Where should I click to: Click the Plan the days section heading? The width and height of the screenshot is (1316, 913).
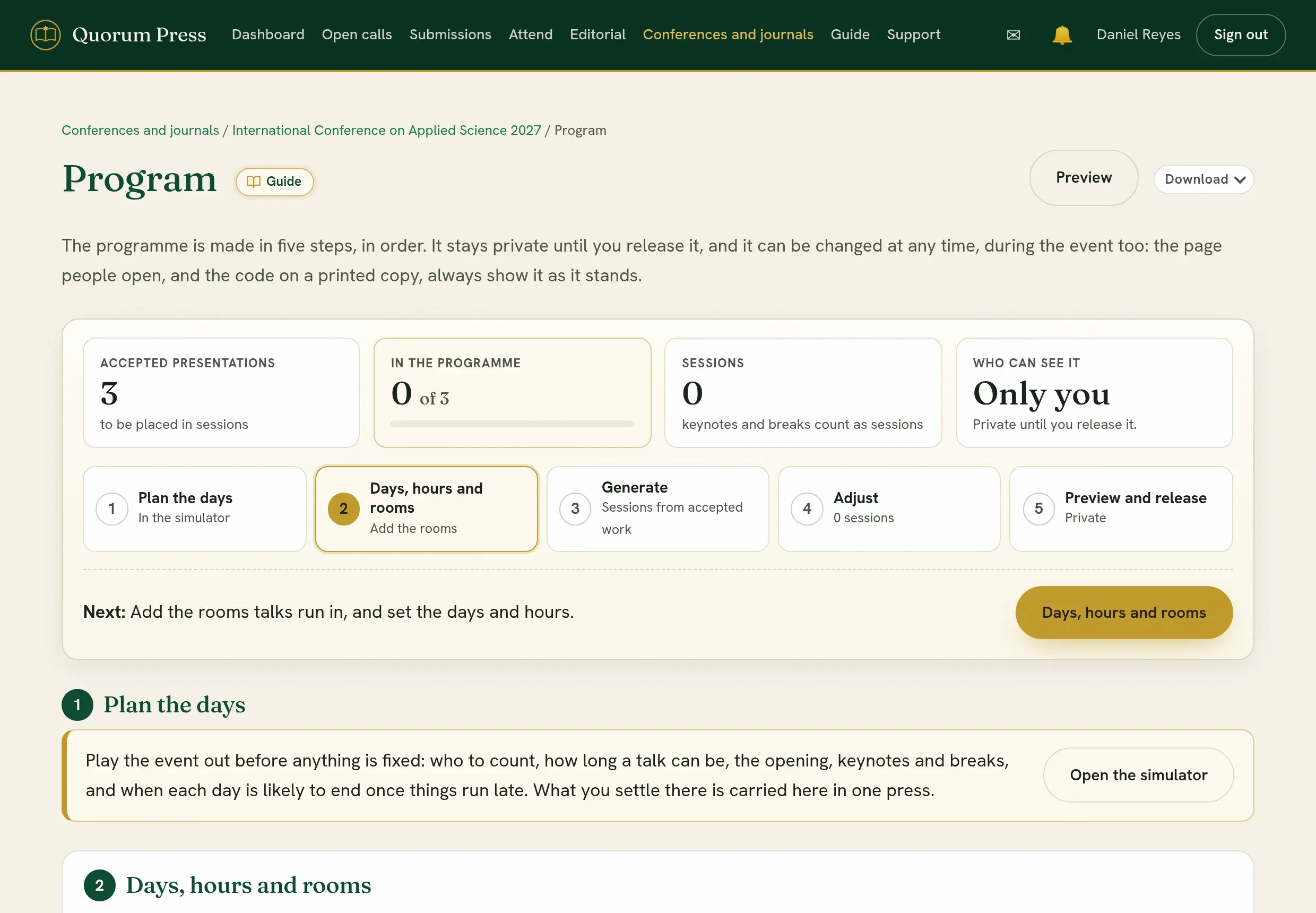coord(175,704)
